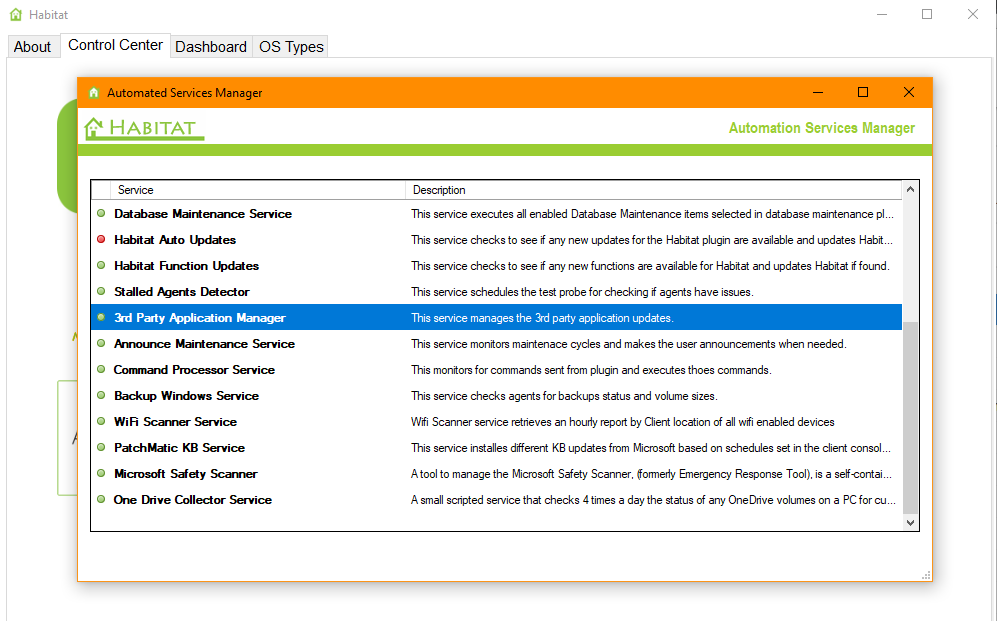Screen dimensions: 997x621
Task: Click description 'This service manages the 3rd party application updates.'
Action: tap(542, 318)
